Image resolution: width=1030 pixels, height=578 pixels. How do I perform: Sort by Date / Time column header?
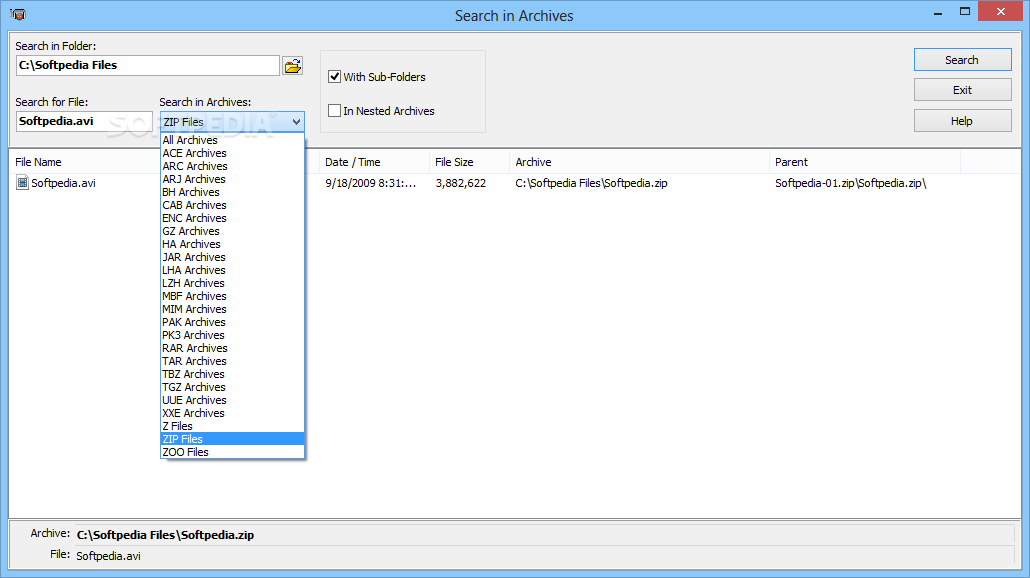click(x=374, y=162)
